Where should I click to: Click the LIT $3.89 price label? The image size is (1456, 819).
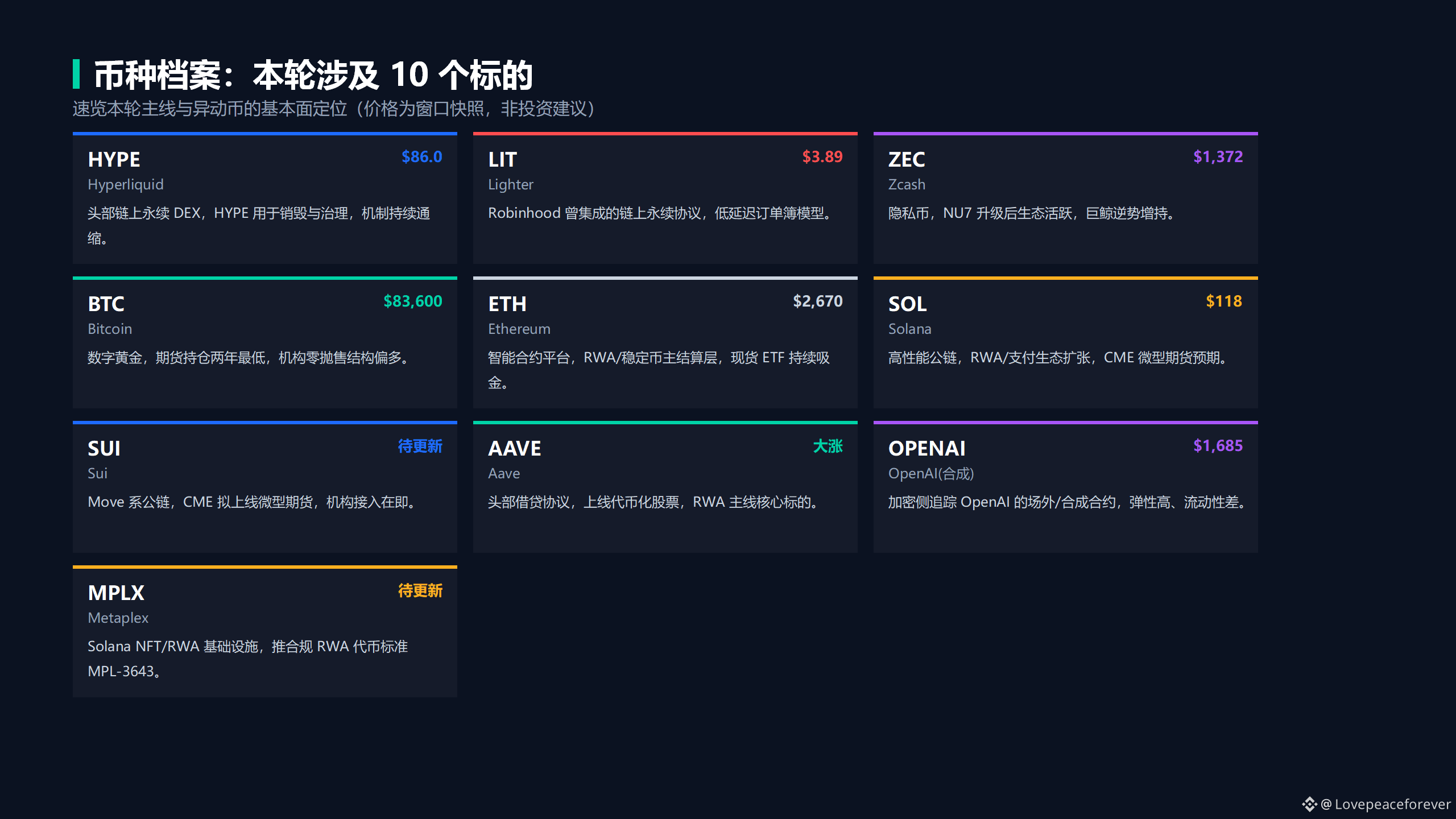822,156
